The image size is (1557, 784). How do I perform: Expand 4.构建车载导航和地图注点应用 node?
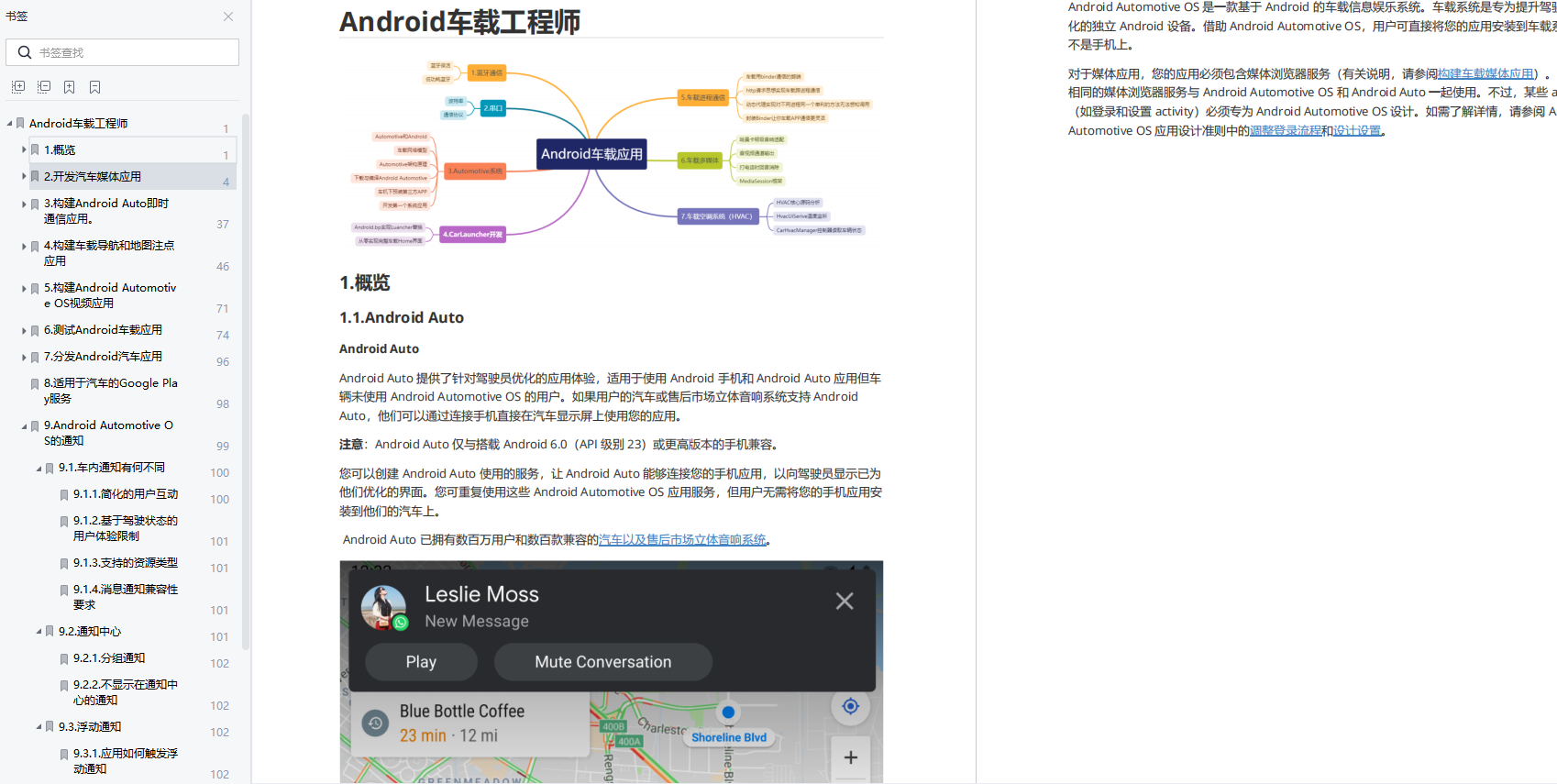[24, 246]
